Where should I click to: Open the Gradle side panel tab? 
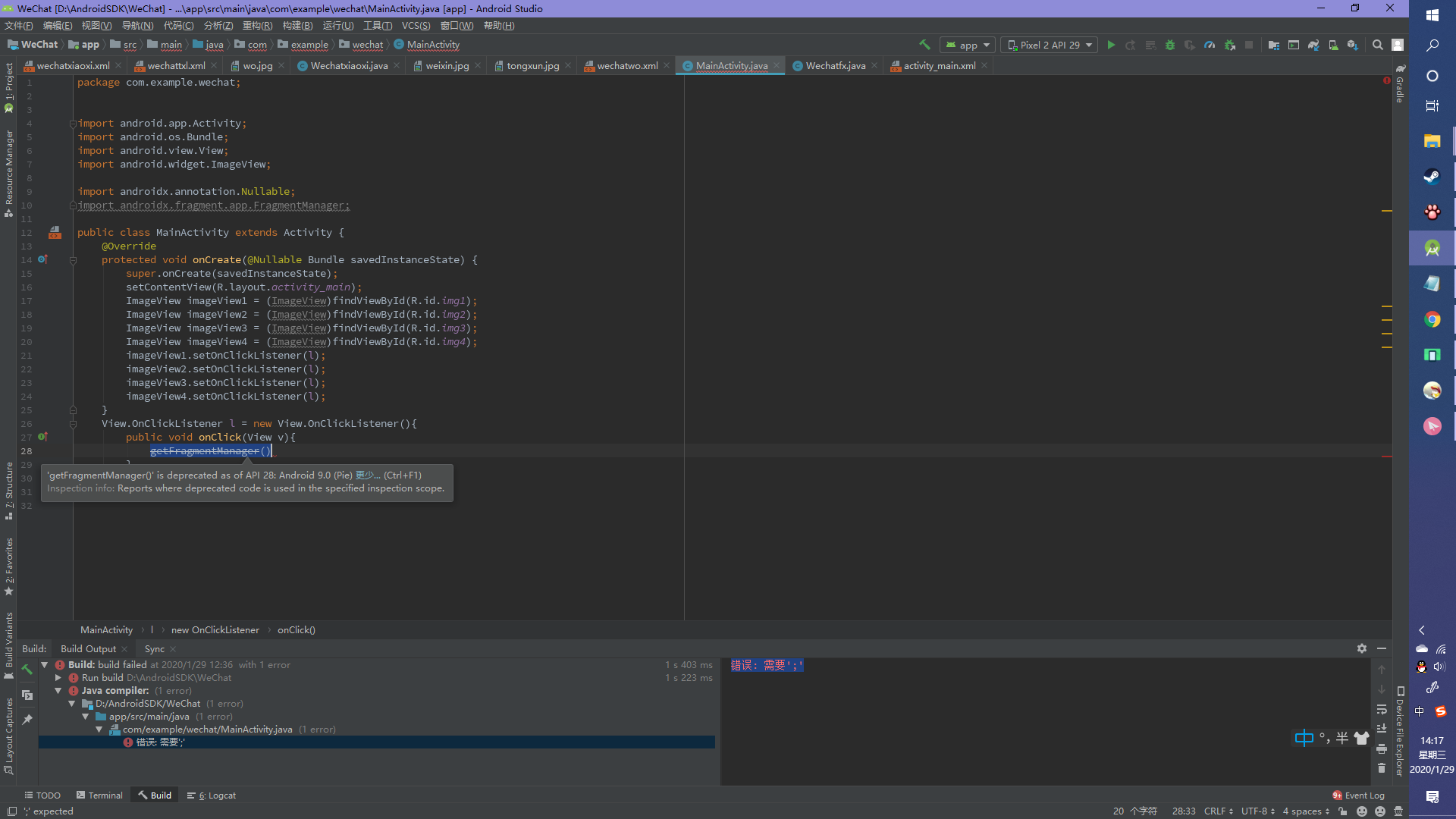(1400, 83)
